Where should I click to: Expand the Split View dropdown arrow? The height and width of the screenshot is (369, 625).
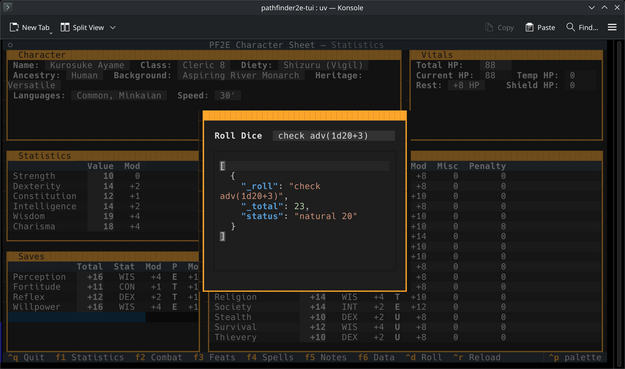pyautogui.click(x=113, y=27)
